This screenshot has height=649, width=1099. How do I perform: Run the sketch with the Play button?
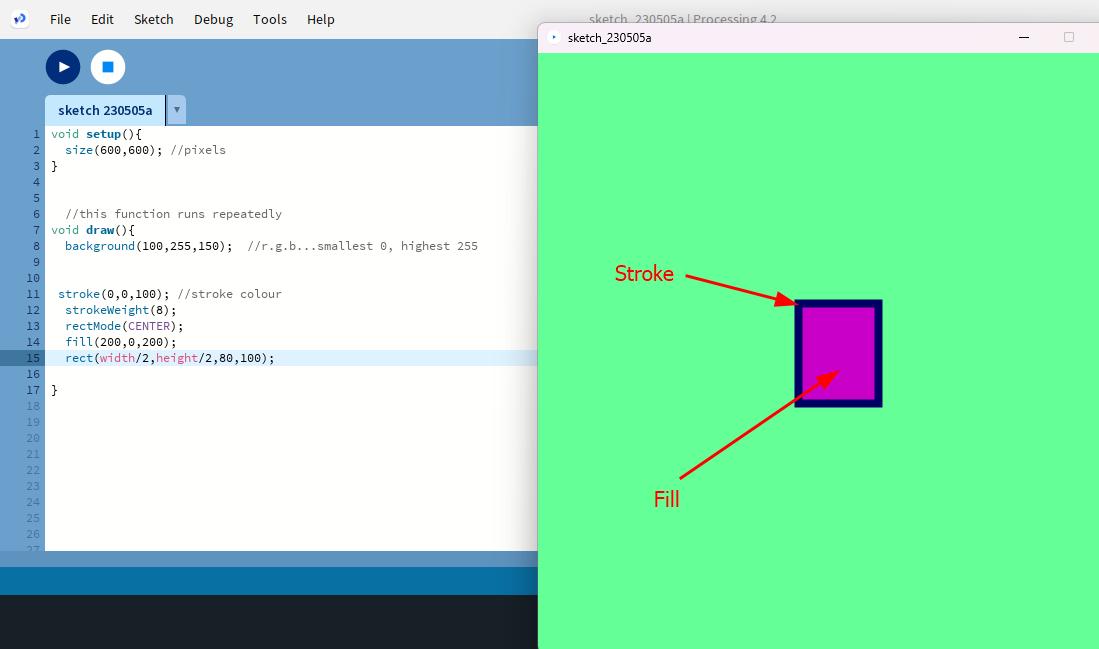click(x=63, y=66)
